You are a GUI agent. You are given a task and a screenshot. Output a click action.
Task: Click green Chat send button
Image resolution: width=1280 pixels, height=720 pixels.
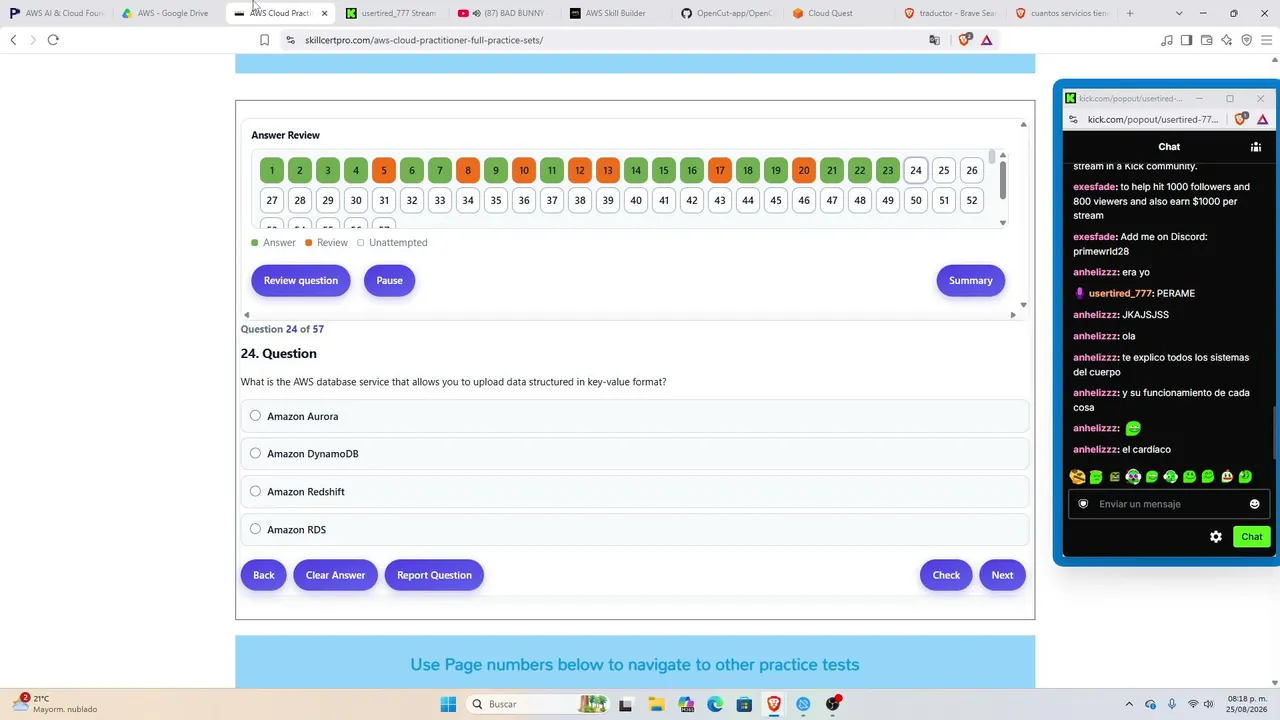point(1252,537)
